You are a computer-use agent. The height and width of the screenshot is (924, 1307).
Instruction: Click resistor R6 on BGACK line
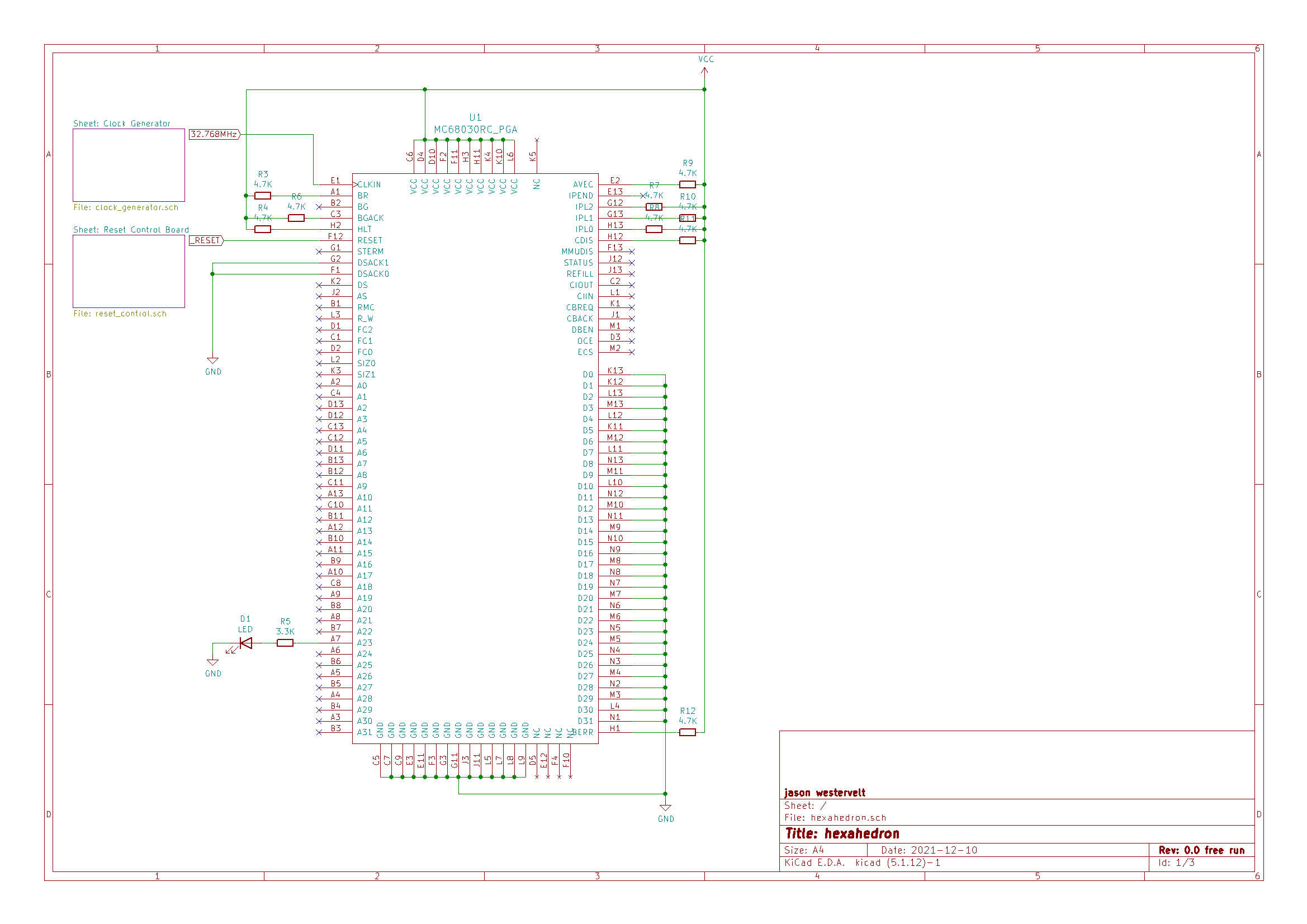pos(296,218)
